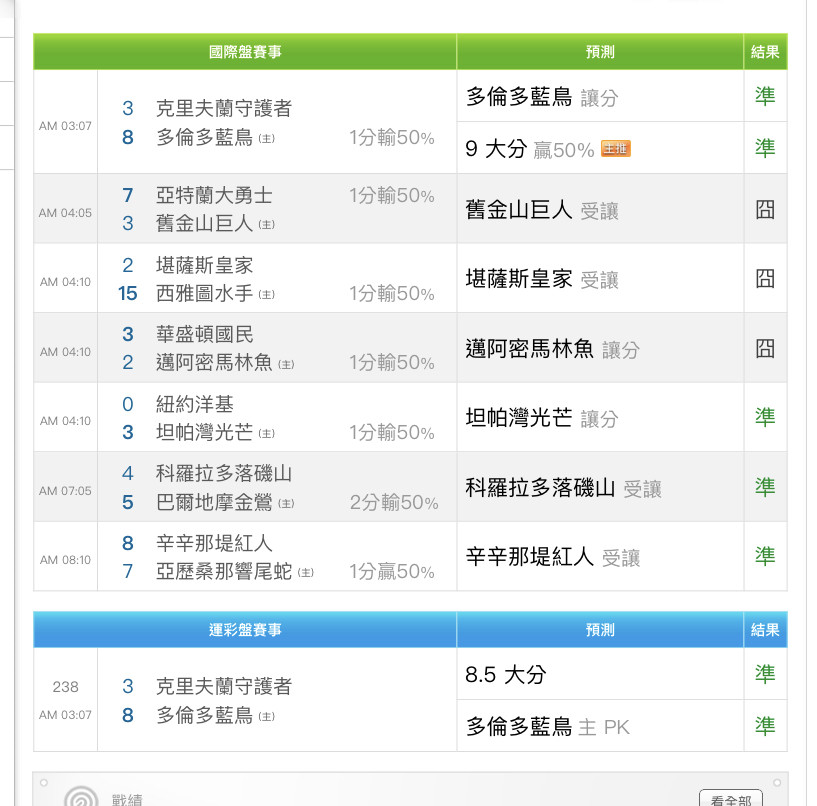Click the green 結果 column header

pos(765,52)
